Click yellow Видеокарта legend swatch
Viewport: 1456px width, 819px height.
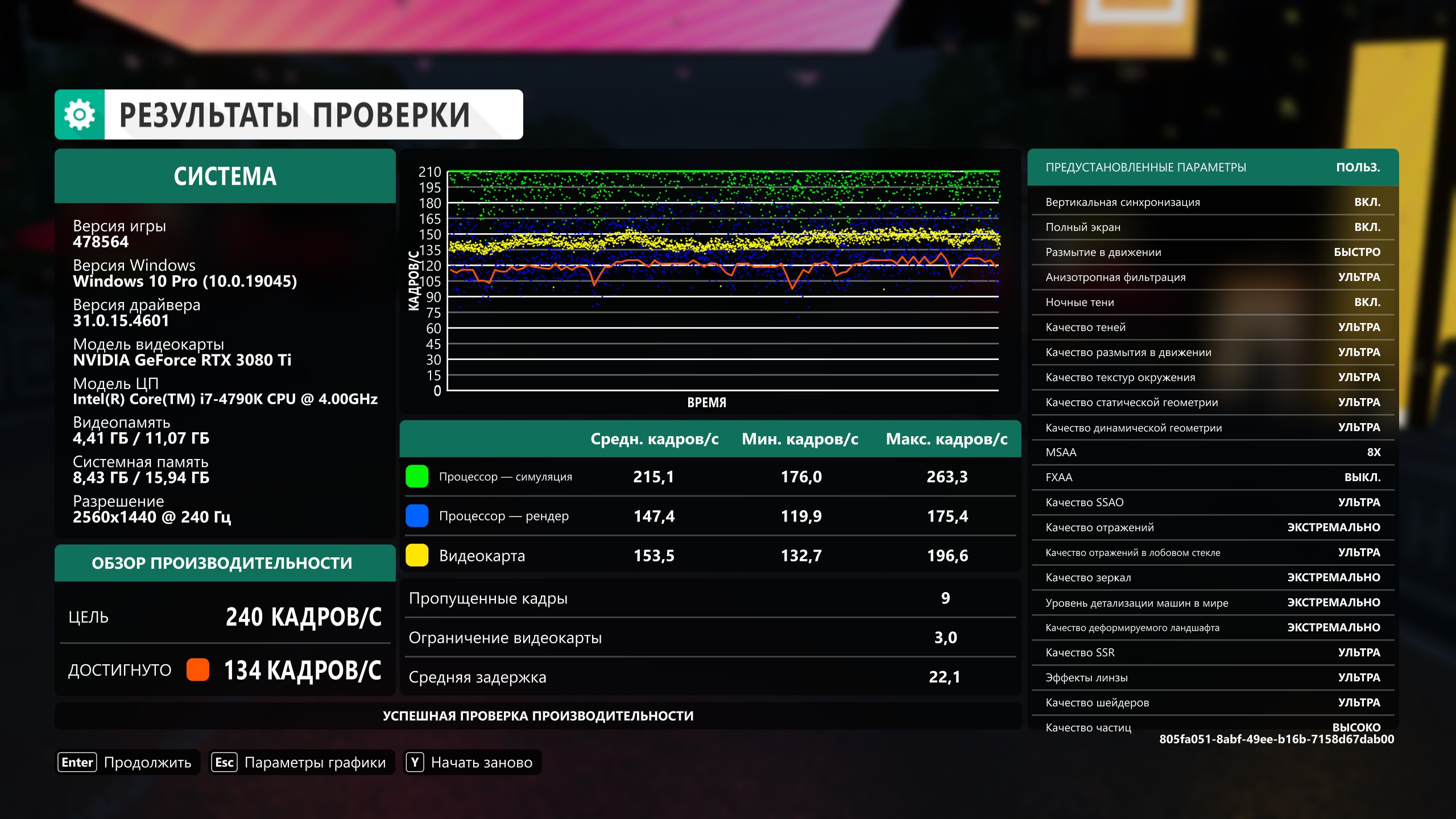coord(417,555)
